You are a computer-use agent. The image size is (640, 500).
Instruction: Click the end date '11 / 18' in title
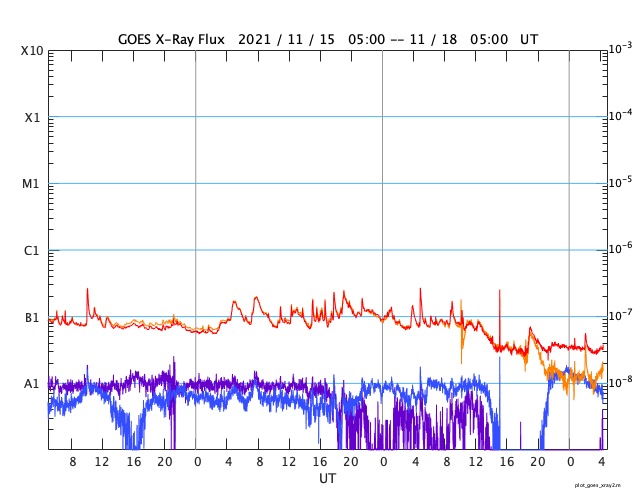433,40
